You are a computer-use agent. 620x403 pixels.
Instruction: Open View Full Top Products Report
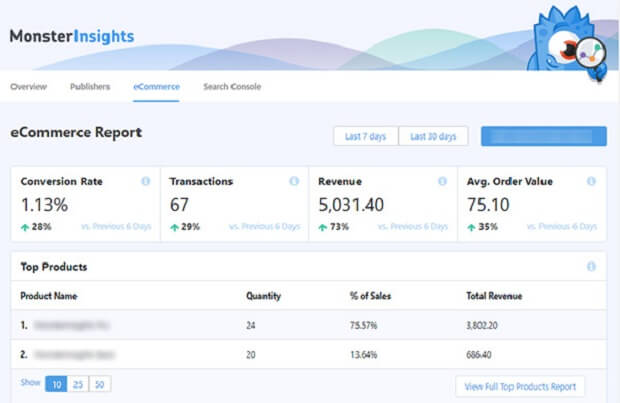tap(520, 386)
